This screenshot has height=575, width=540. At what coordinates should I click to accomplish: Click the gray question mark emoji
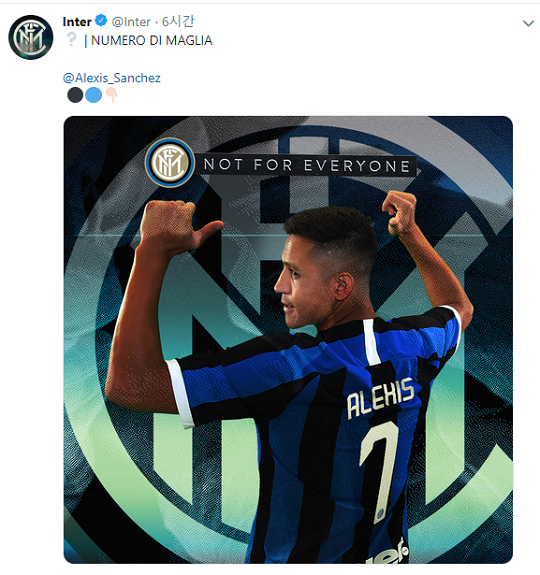point(71,39)
